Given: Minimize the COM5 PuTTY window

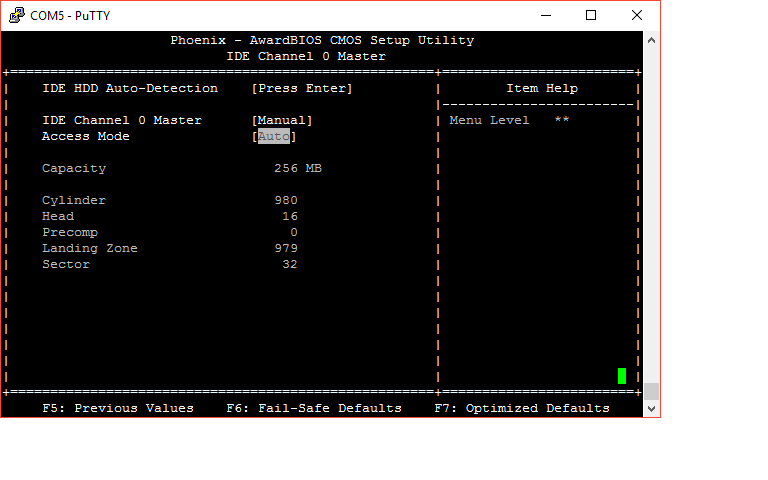Looking at the screenshot, I should tap(546, 15).
